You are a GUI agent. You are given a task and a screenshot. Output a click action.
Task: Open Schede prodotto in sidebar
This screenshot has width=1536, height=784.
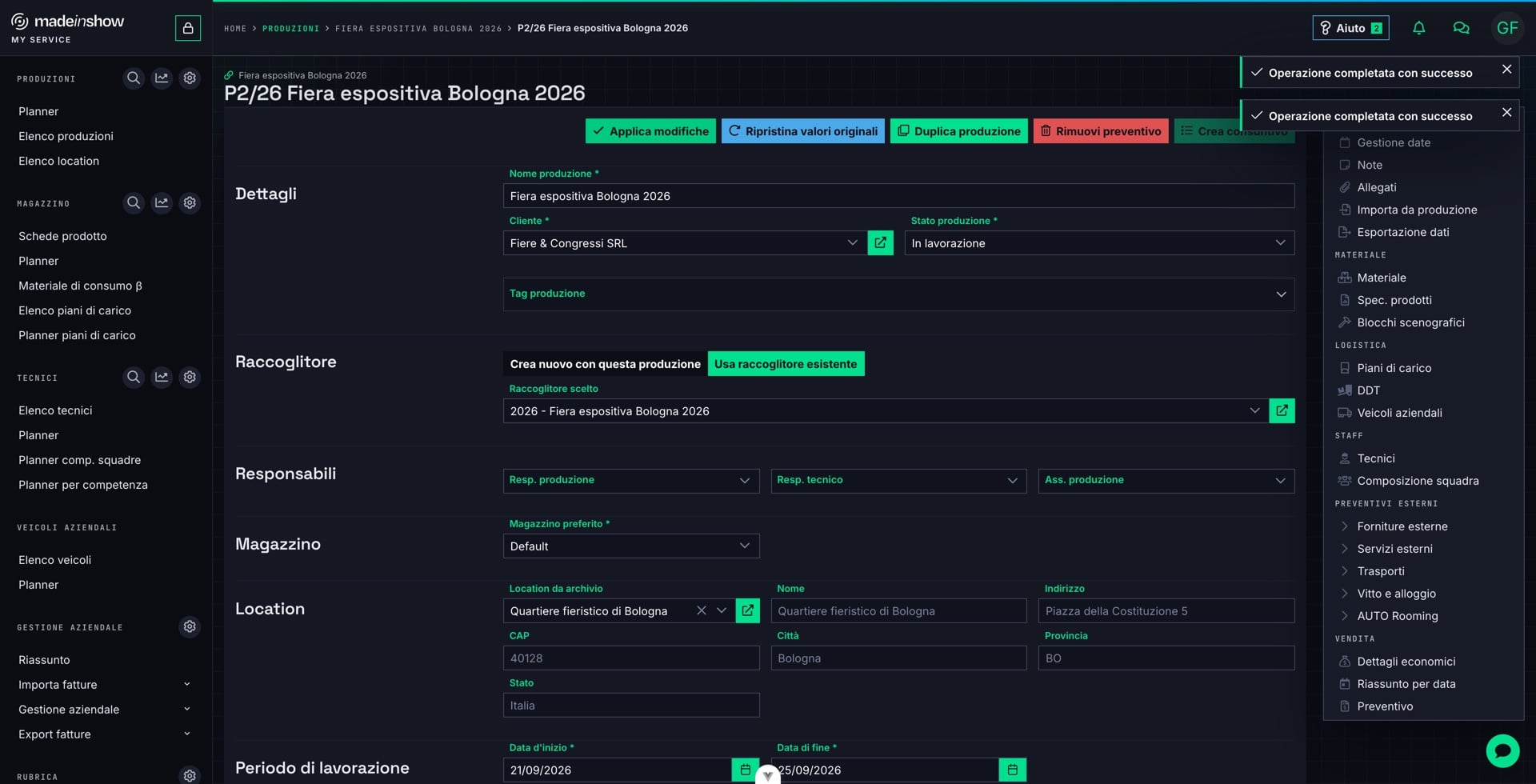[x=62, y=236]
